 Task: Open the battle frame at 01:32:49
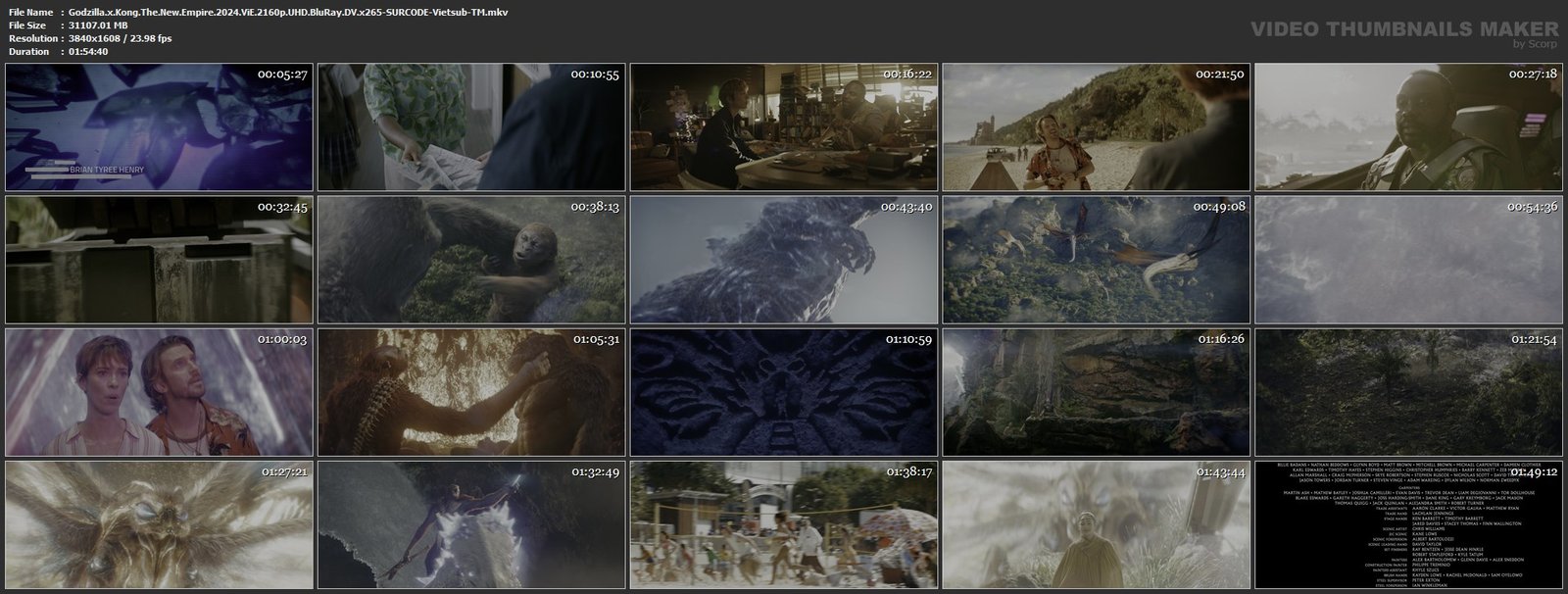click(471, 524)
